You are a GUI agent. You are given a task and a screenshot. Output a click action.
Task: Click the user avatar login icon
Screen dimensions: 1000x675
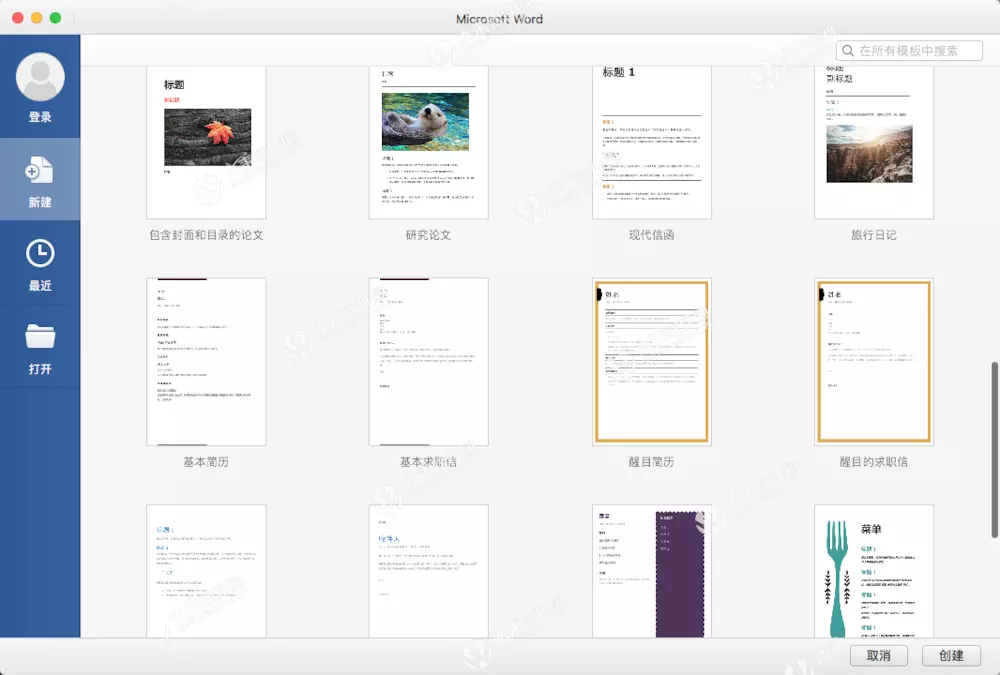point(40,77)
